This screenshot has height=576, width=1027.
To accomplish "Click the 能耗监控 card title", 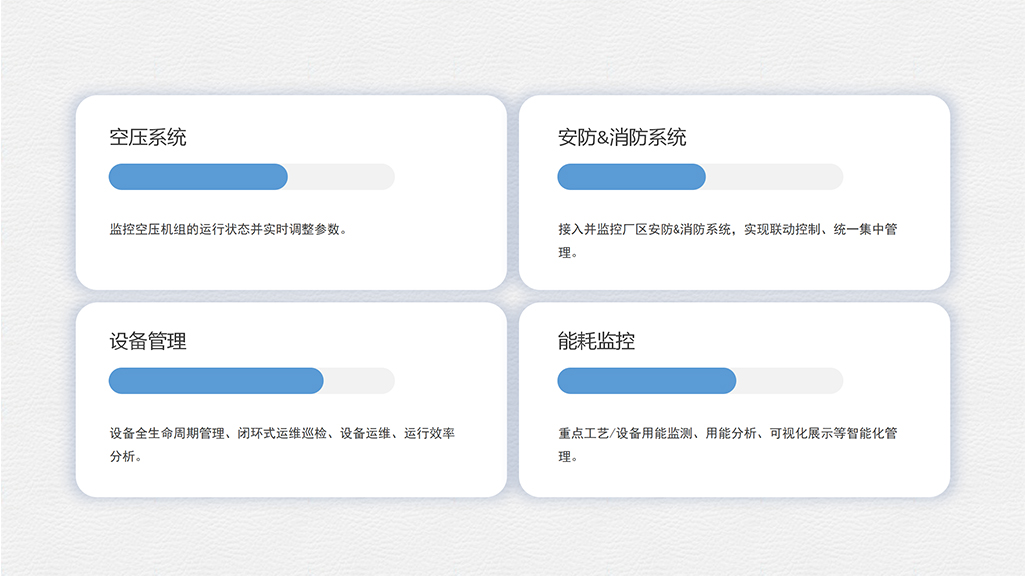I will pyautogui.click(x=596, y=342).
